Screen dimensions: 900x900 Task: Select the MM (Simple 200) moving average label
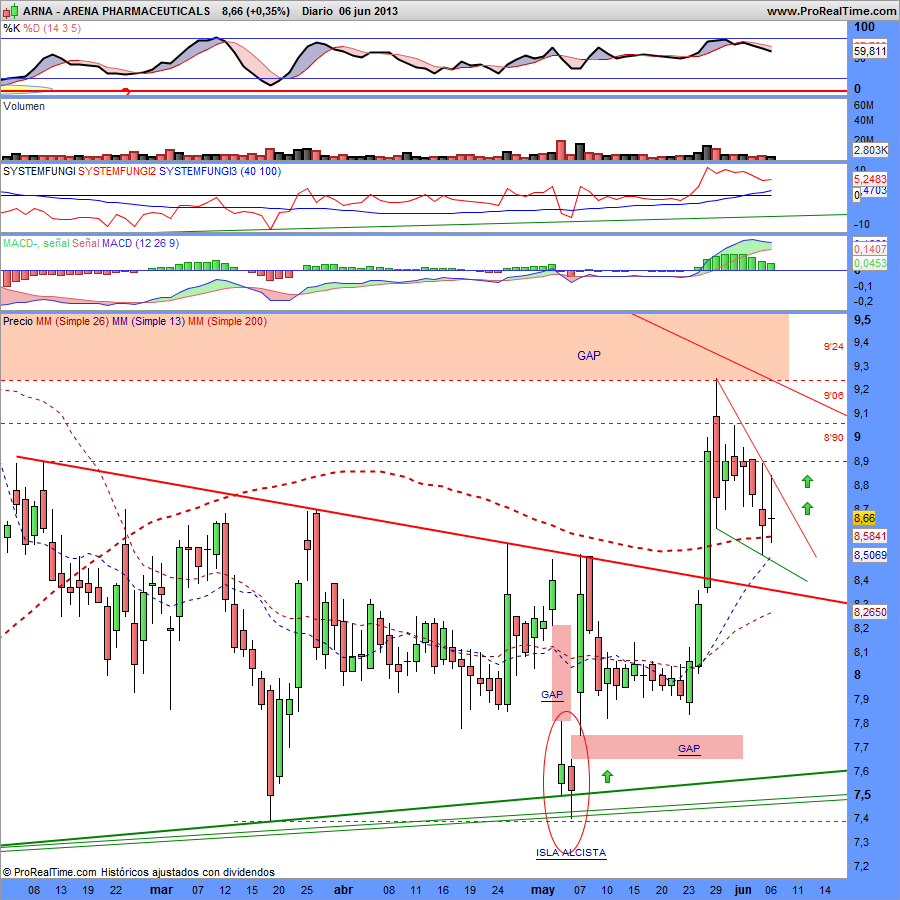[227, 321]
